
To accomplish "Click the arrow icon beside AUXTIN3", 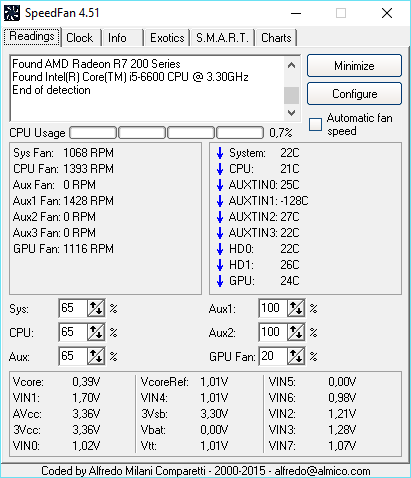I will coord(220,233).
